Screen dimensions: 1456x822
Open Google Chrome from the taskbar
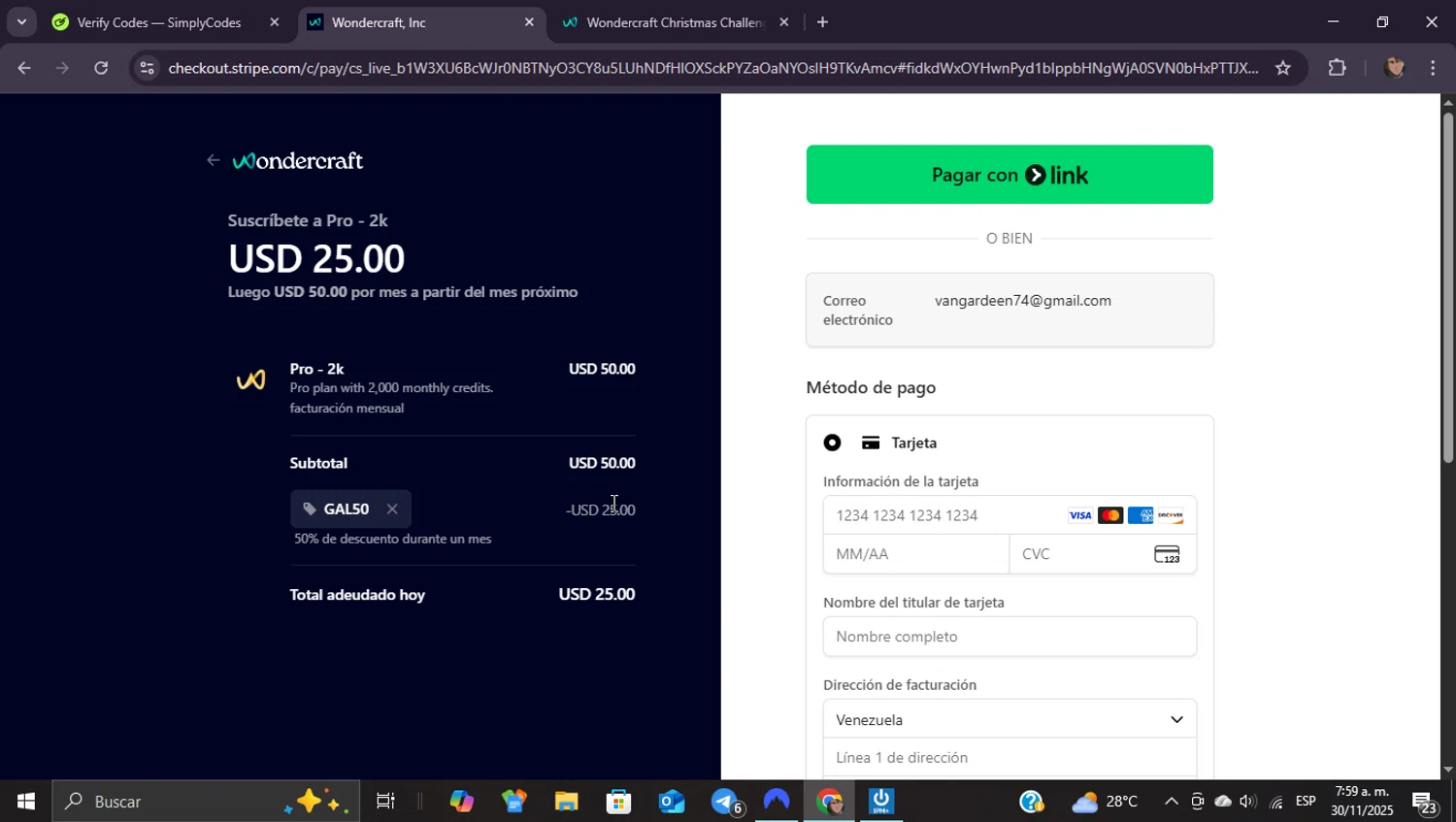(829, 802)
